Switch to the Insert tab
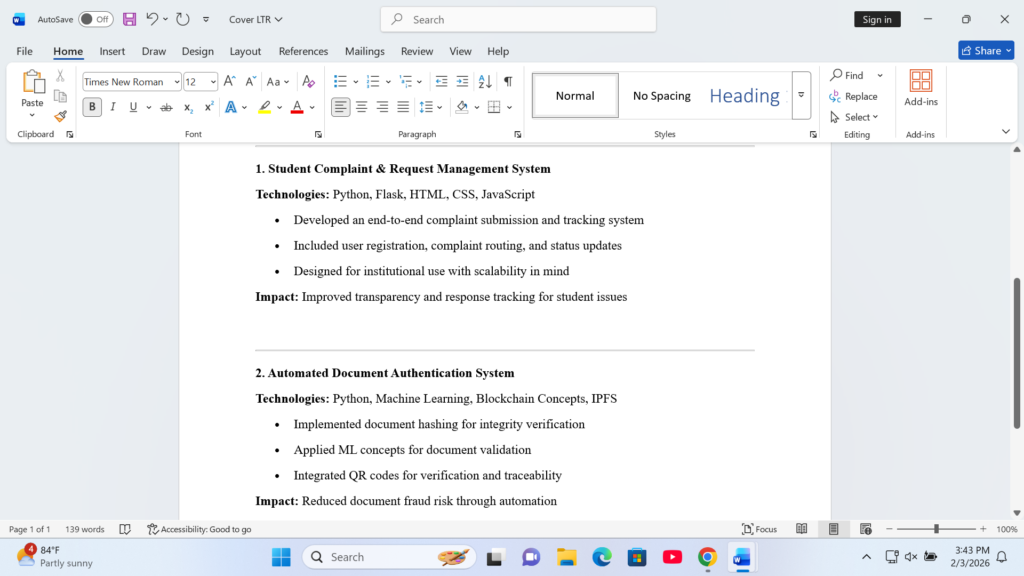The width and height of the screenshot is (1024, 576). point(112,51)
